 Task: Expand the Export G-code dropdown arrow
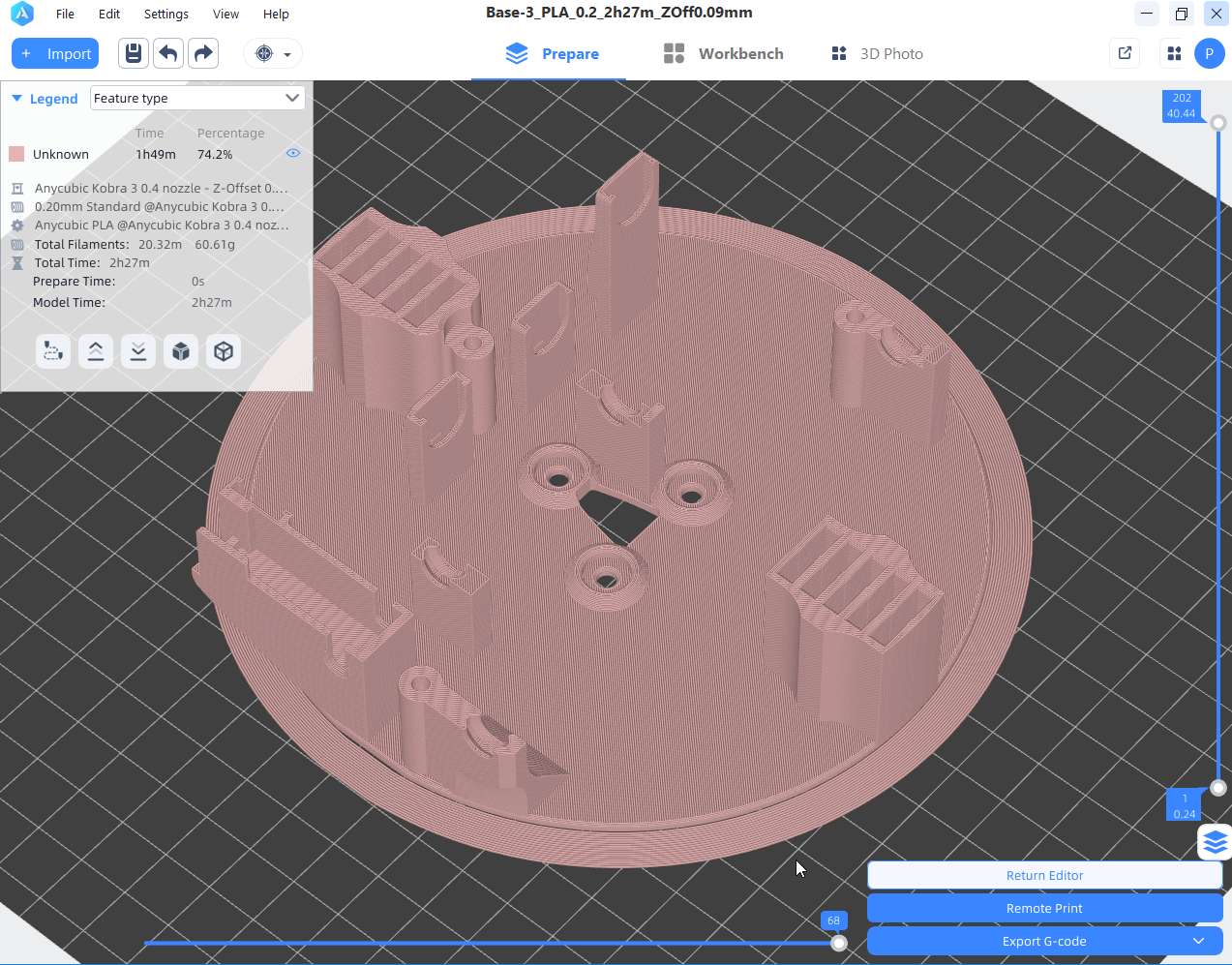(x=1199, y=941)
